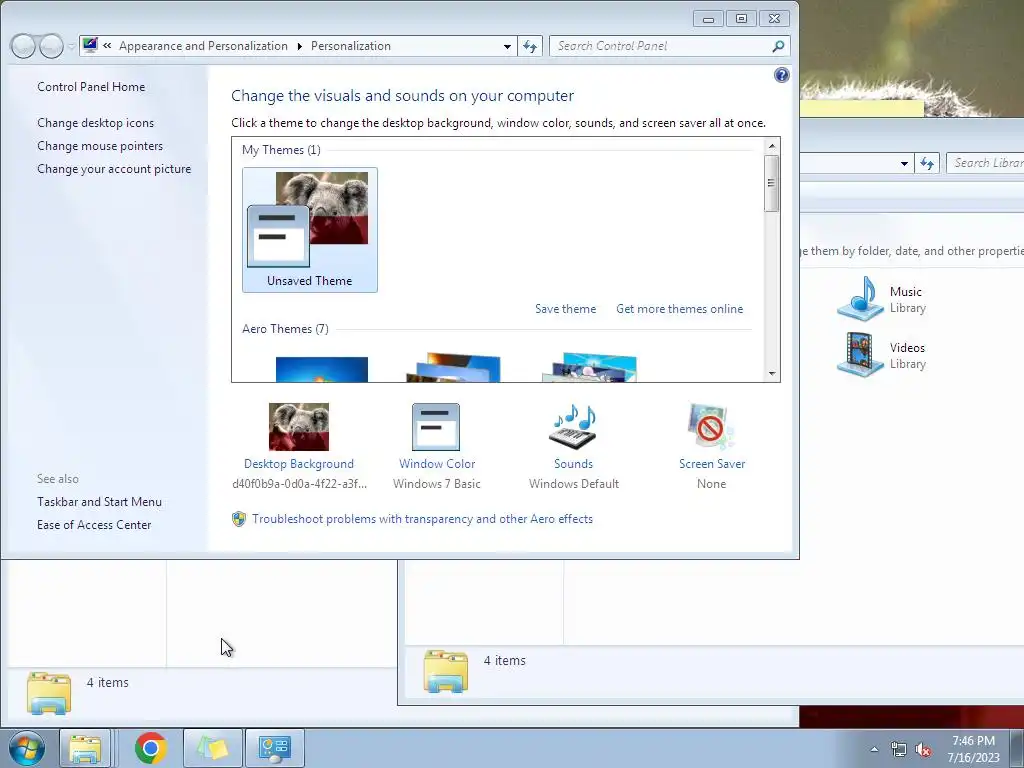
Task: Select the first Aero theme thumbnail
Action: (x=321, y=369)
